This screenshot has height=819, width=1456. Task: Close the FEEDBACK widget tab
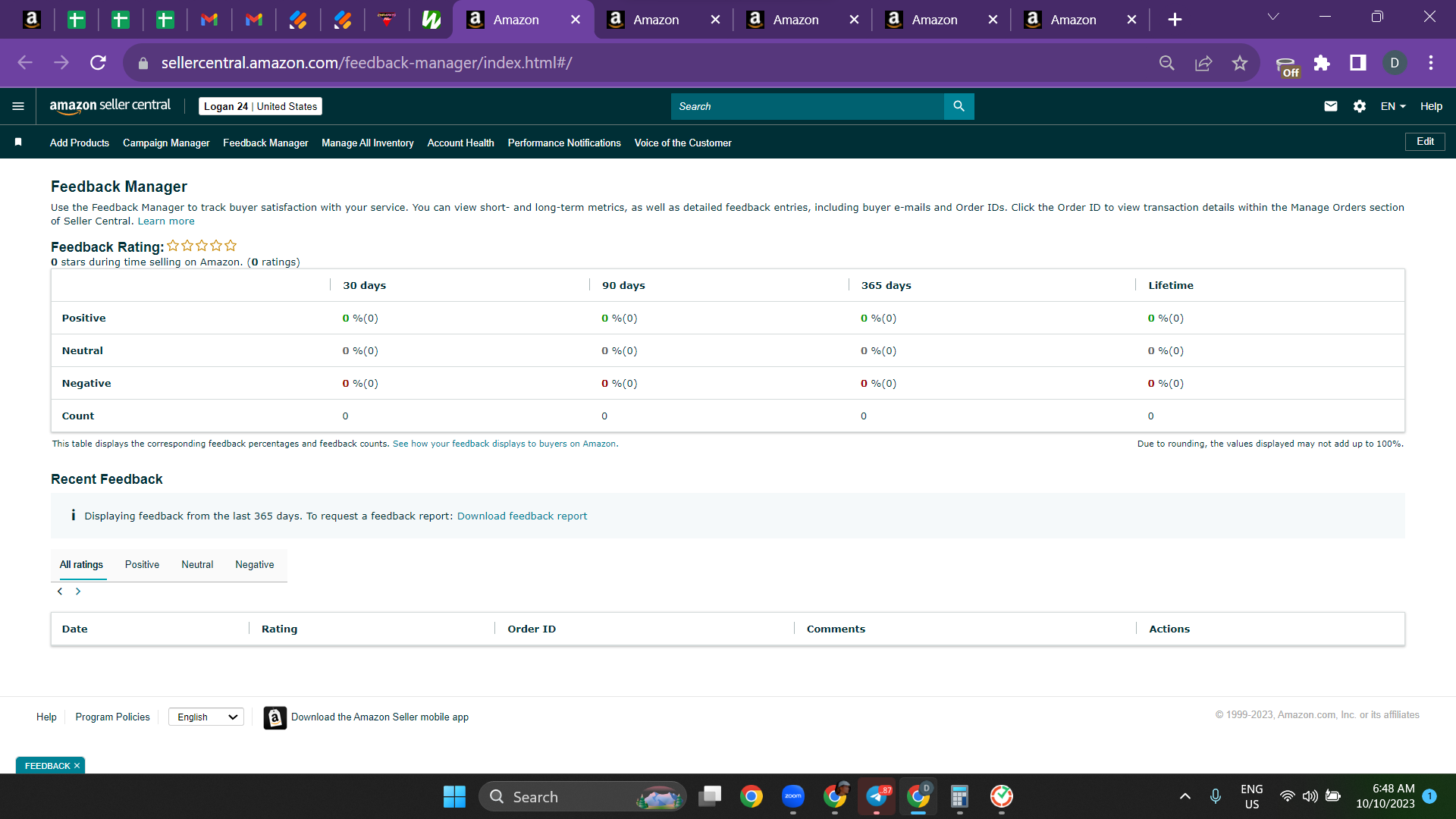[x=77, y=766]
